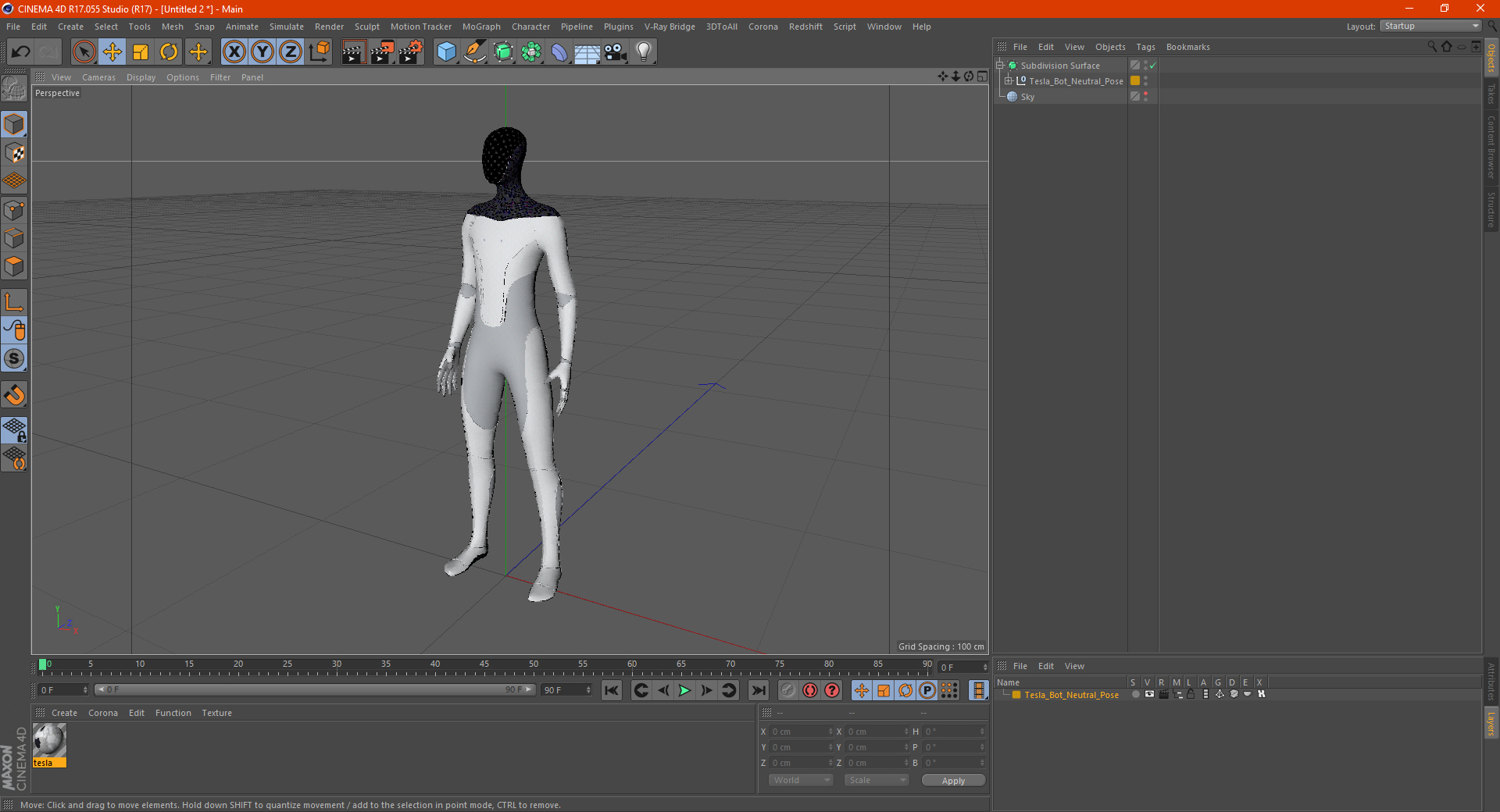
Task: Switch to Texture mode
Action: pyautogui.click(x=14, y=153)
